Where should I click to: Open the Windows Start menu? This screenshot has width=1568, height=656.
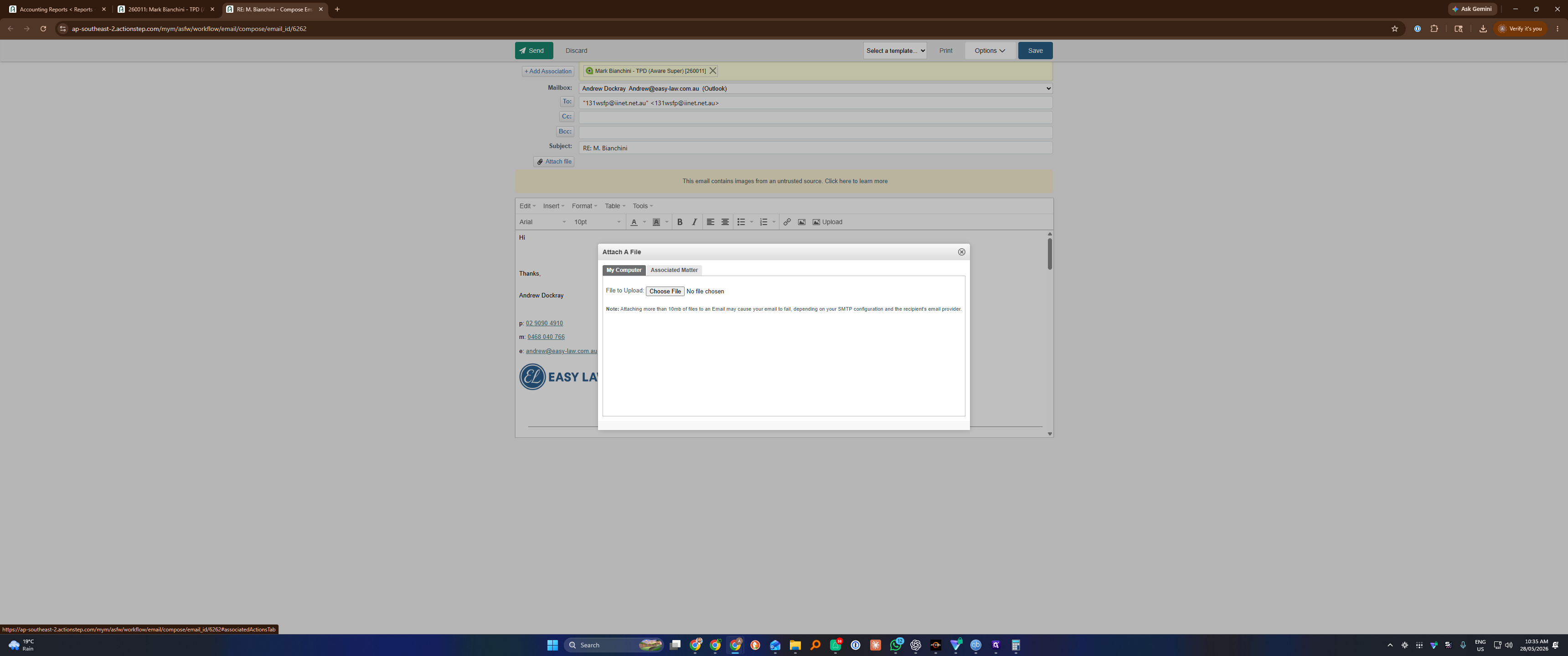point(552,645)
